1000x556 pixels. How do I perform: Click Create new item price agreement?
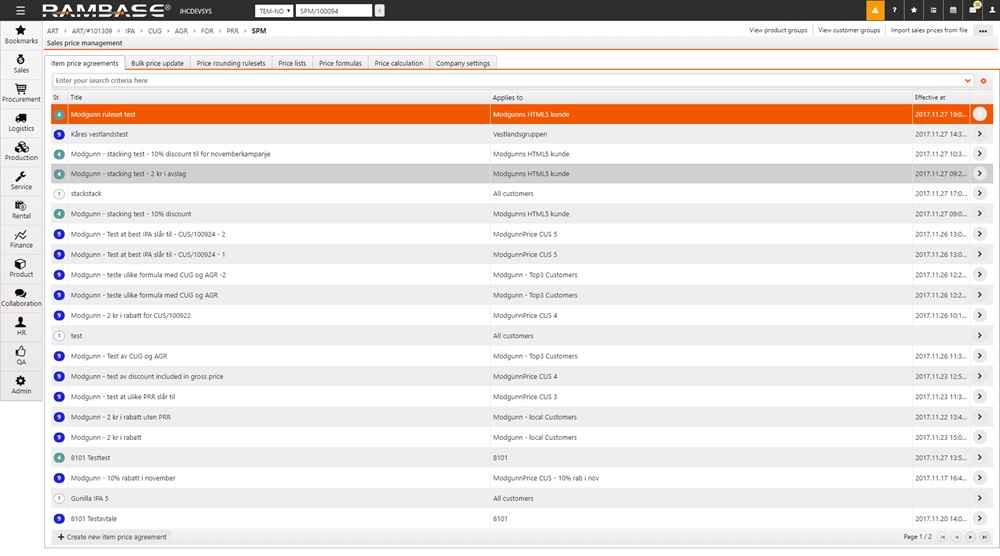(x=112, y=537)
